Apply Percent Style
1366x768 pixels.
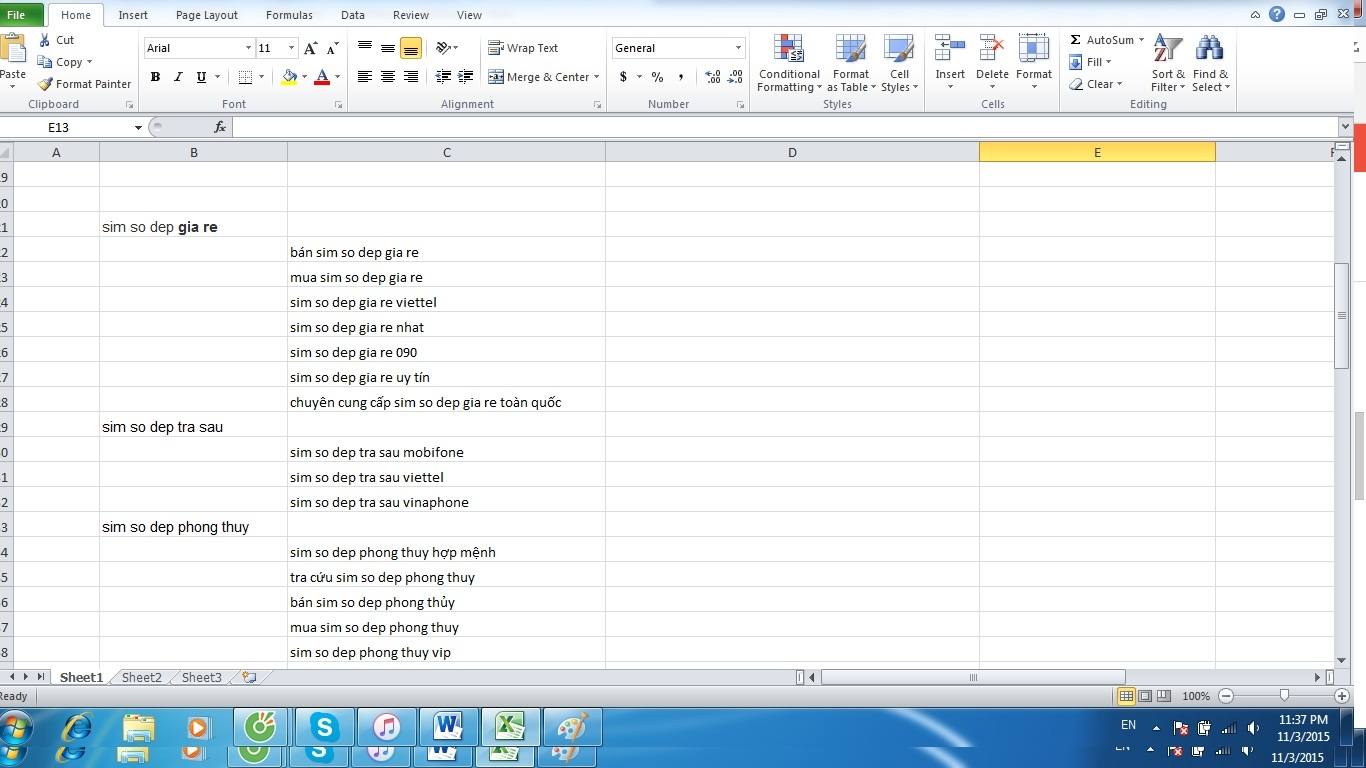click(x=657, y=77)
